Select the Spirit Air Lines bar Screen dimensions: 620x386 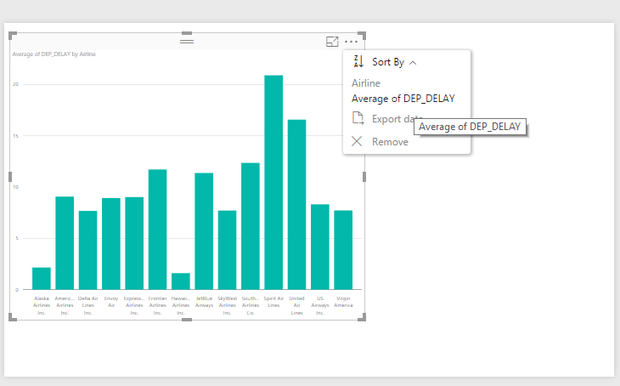(274, 182)
